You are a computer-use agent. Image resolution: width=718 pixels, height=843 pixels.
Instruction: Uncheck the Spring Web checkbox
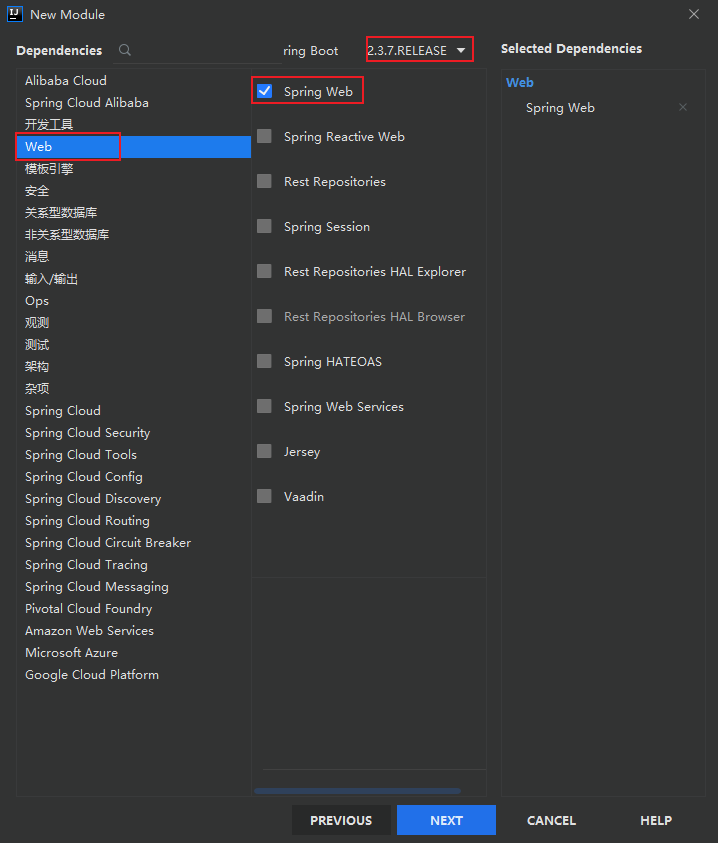[x=265, y=91]
